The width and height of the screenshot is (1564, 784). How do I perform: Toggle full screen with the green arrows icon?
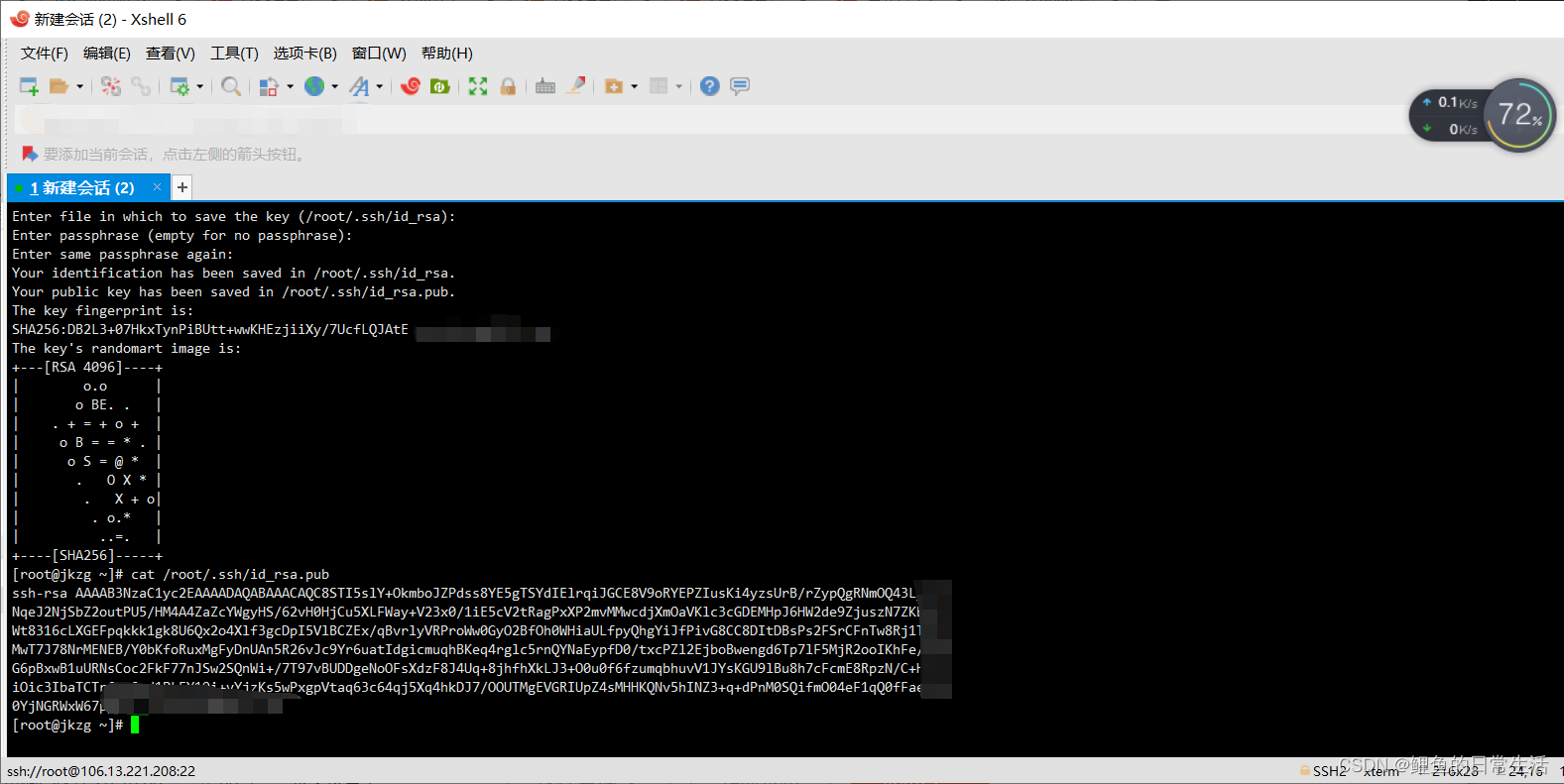(478, 86)
